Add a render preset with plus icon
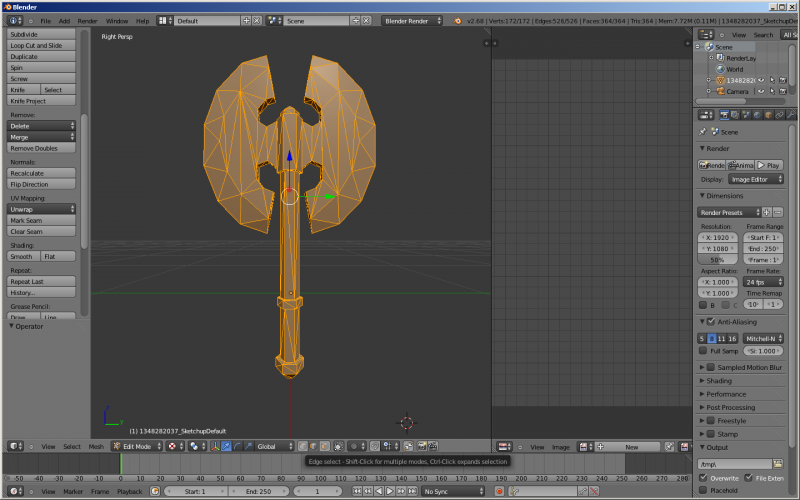This screenshot has width=800, height=500. [767, 212]
